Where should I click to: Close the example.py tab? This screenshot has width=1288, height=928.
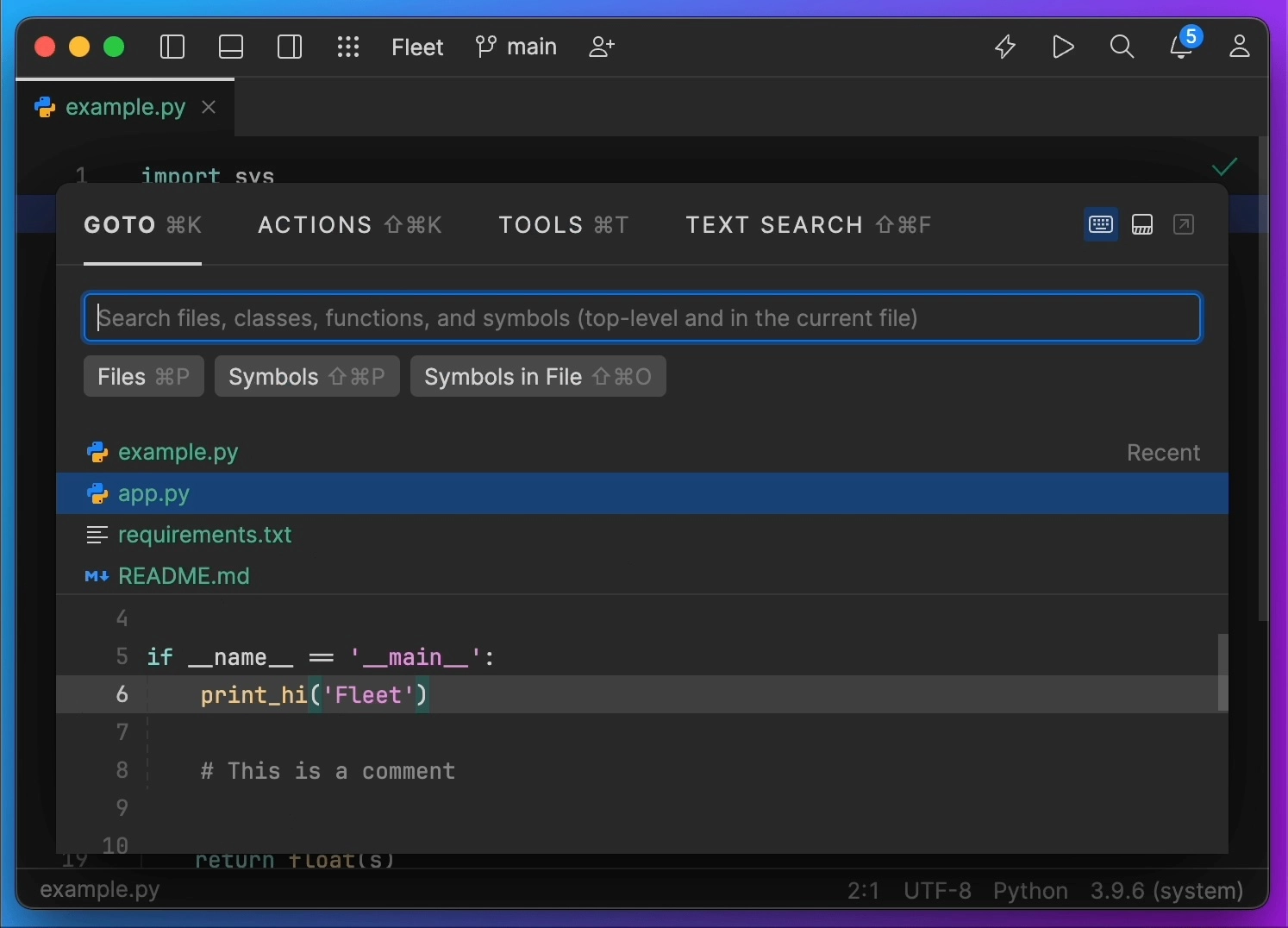click(209, 107)
